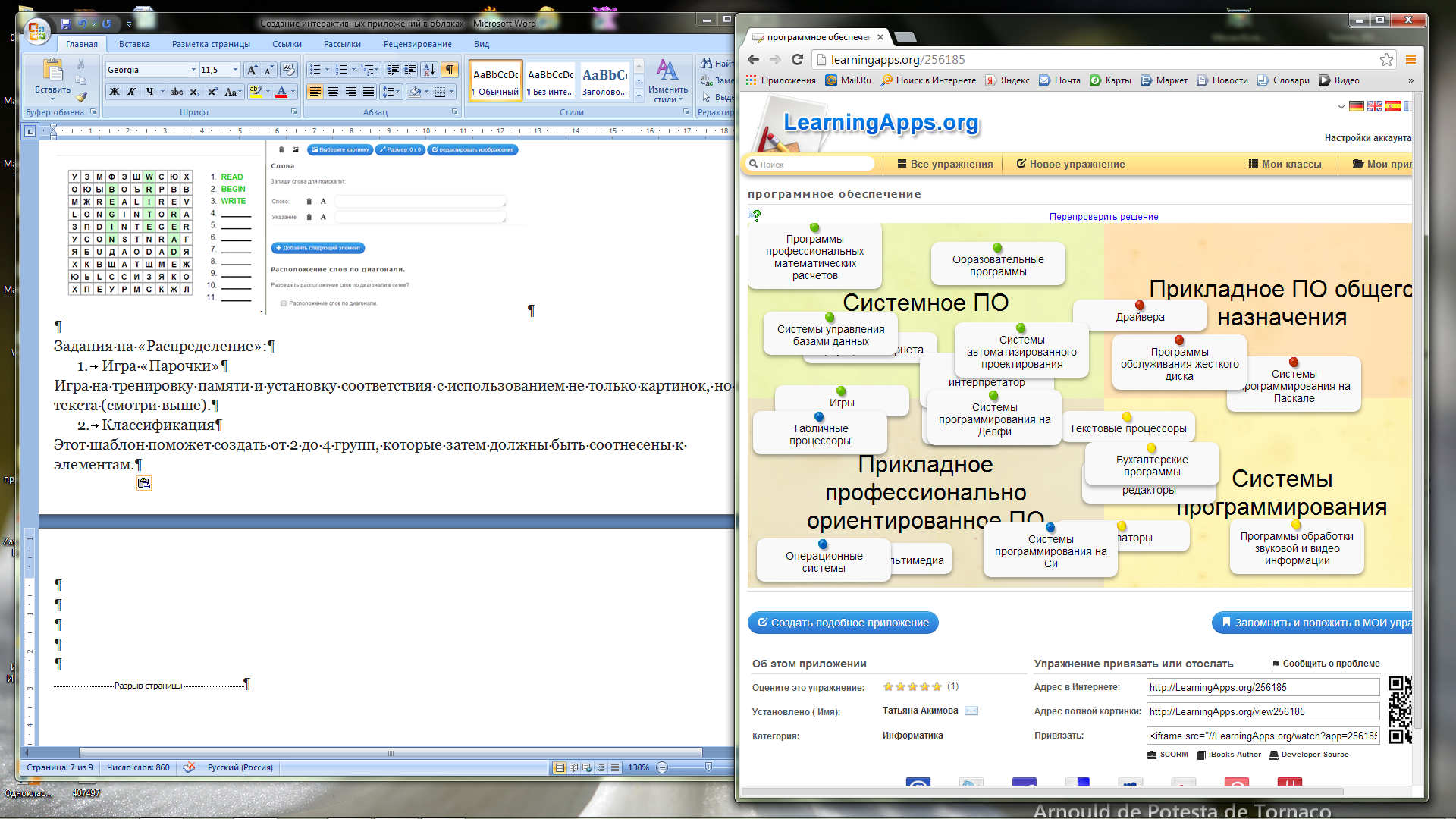Bookmark page with star icon

coord(1386,59)
